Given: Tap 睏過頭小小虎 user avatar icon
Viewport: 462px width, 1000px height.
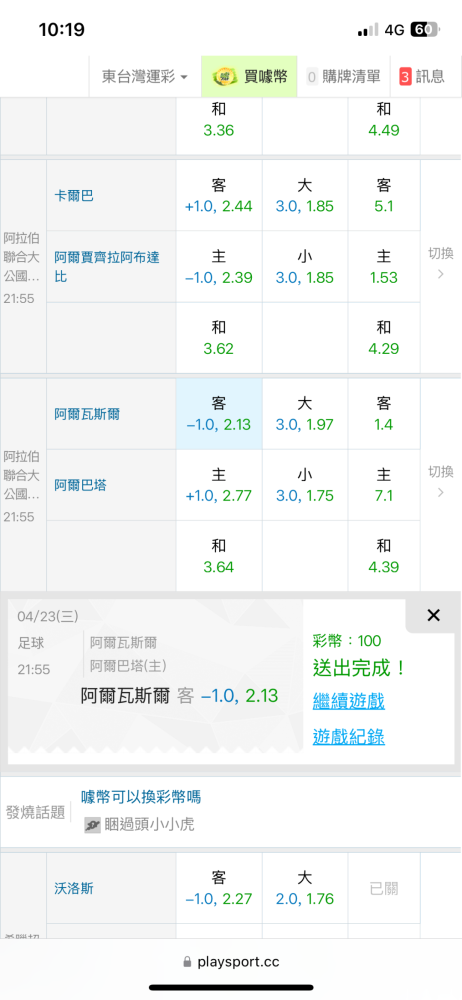Looking at the screenshot, I should [93, 825].
